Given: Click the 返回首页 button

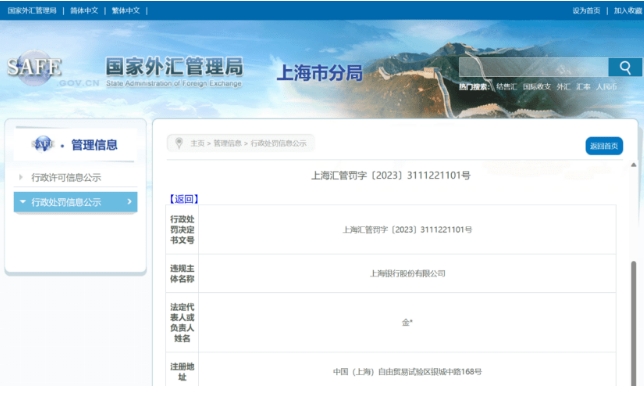Looking at the screenshot, I should (604, 146).
